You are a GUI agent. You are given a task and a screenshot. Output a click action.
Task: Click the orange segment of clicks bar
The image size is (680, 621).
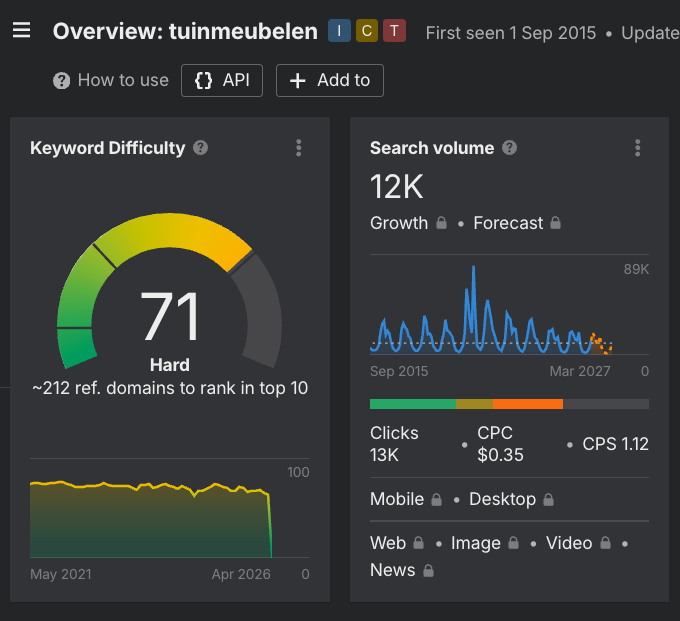tap(528, 404)
